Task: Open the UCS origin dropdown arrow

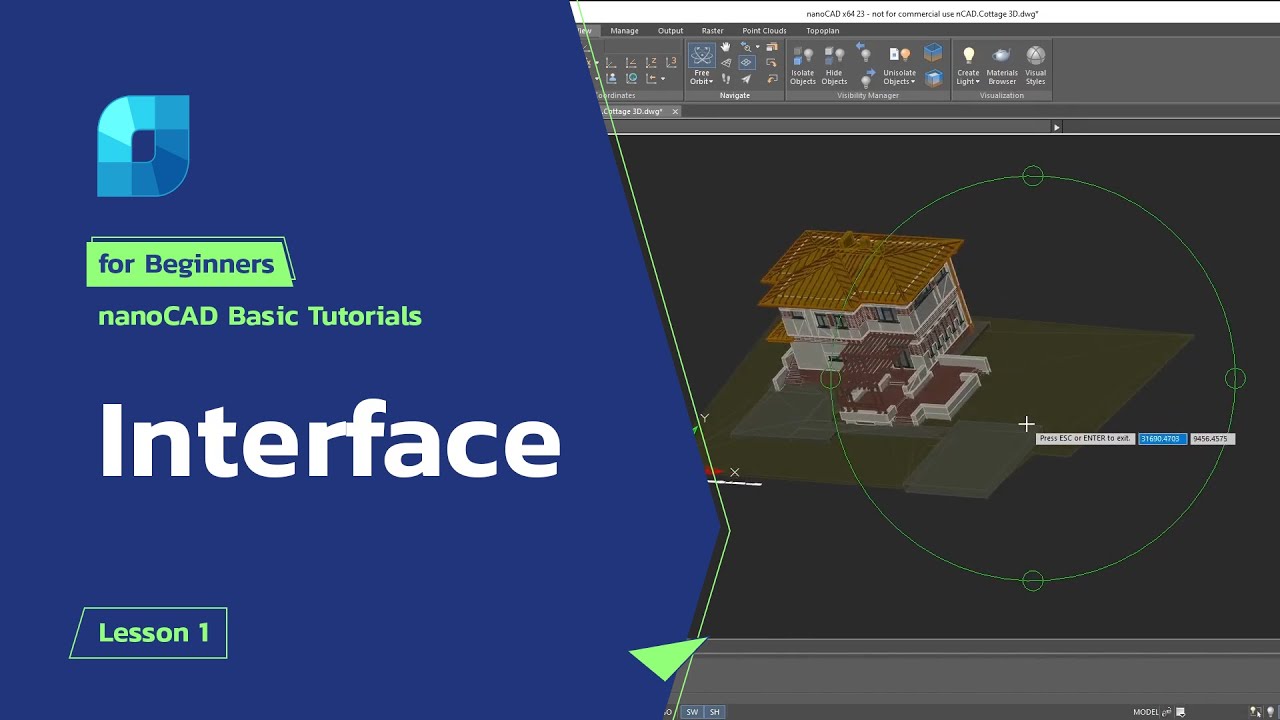Action: [662, 79]
